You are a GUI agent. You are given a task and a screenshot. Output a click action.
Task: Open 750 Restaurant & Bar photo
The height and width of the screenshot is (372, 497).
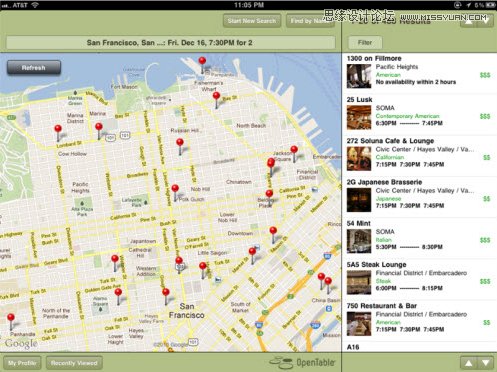(x=359, y=324)
